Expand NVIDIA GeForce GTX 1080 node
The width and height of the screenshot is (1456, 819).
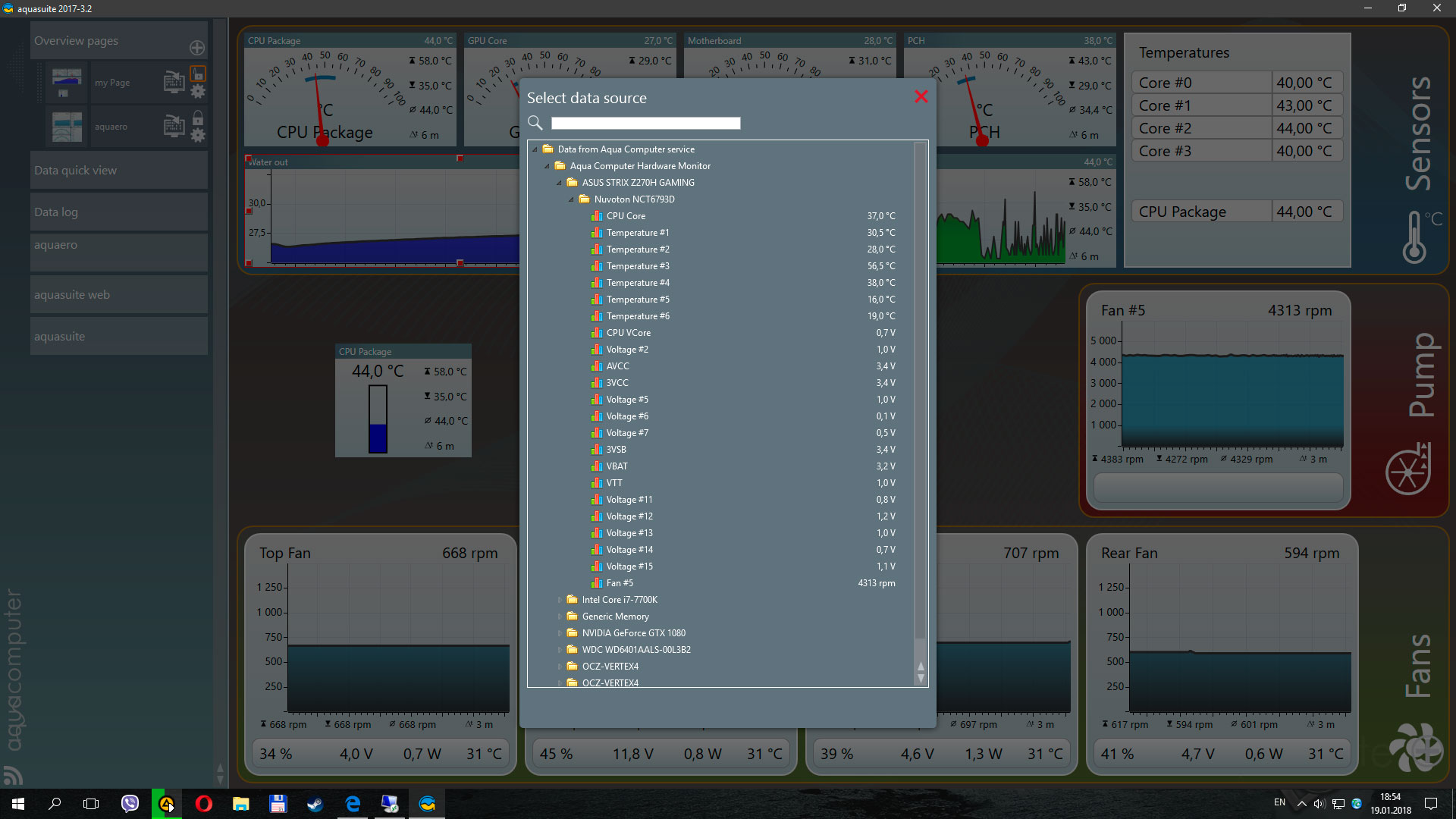(x=560, y=633)
